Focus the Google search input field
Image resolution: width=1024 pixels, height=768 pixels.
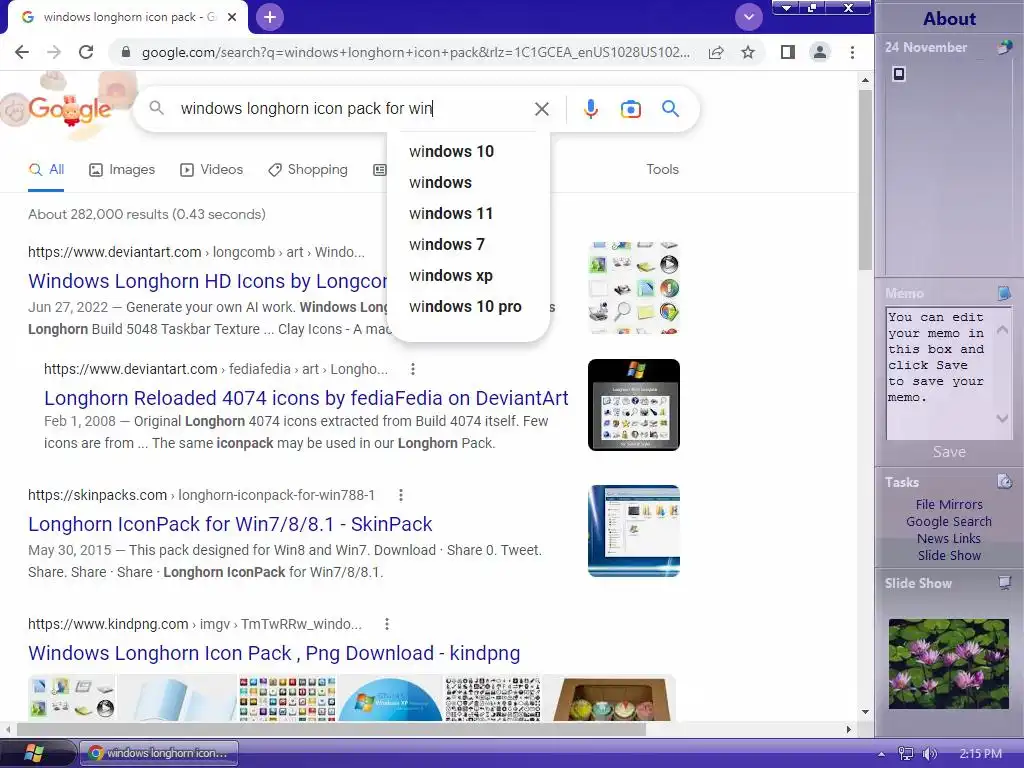(x=353, y=108)
